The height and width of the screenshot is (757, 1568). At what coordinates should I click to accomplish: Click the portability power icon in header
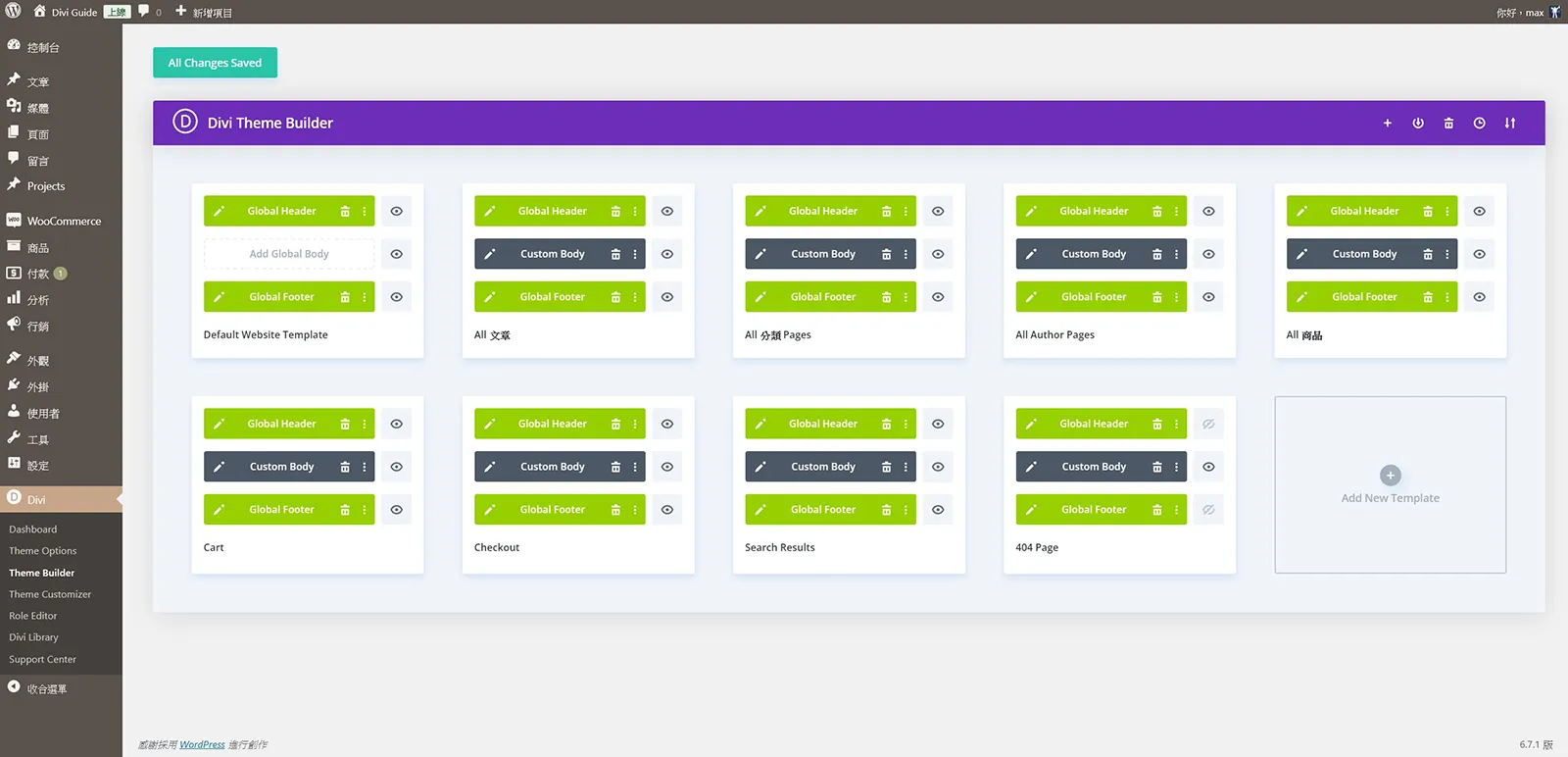[1418, 124]
